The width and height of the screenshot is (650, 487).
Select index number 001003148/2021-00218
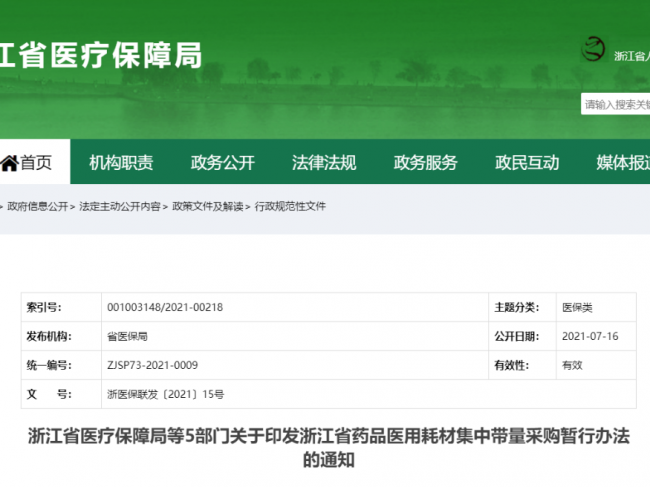(165, 307)
